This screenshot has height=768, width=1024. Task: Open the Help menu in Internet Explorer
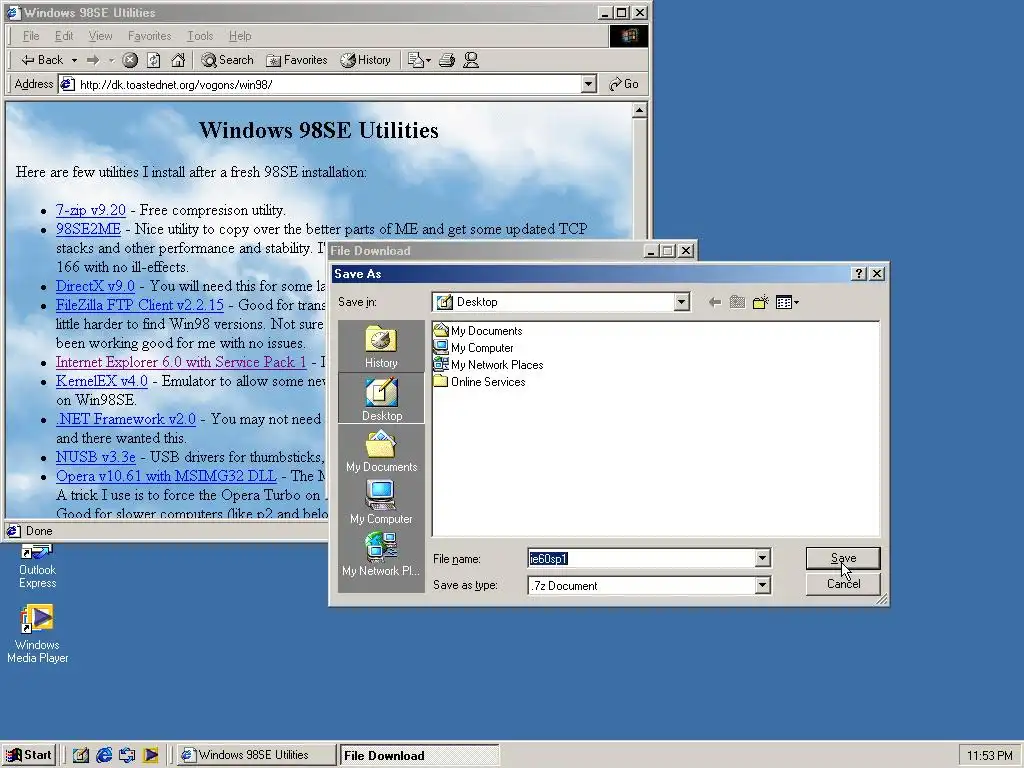pos(240,36)
